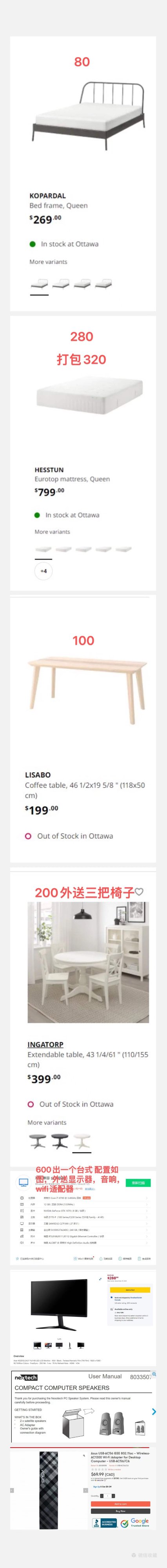Select the first KOPARDAL bed frame variant thumbnail
This screenshot has height=1568, width=167.
pos(39,284)
